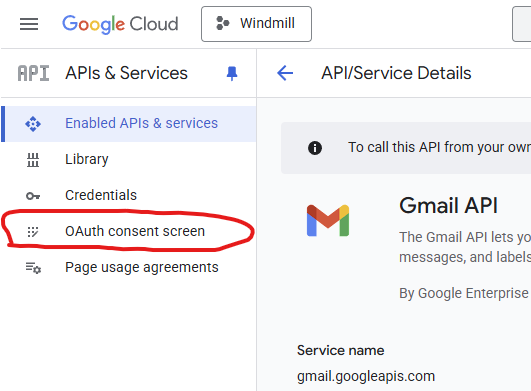Click the cut-off button at top right

click(x=522, y=24)
